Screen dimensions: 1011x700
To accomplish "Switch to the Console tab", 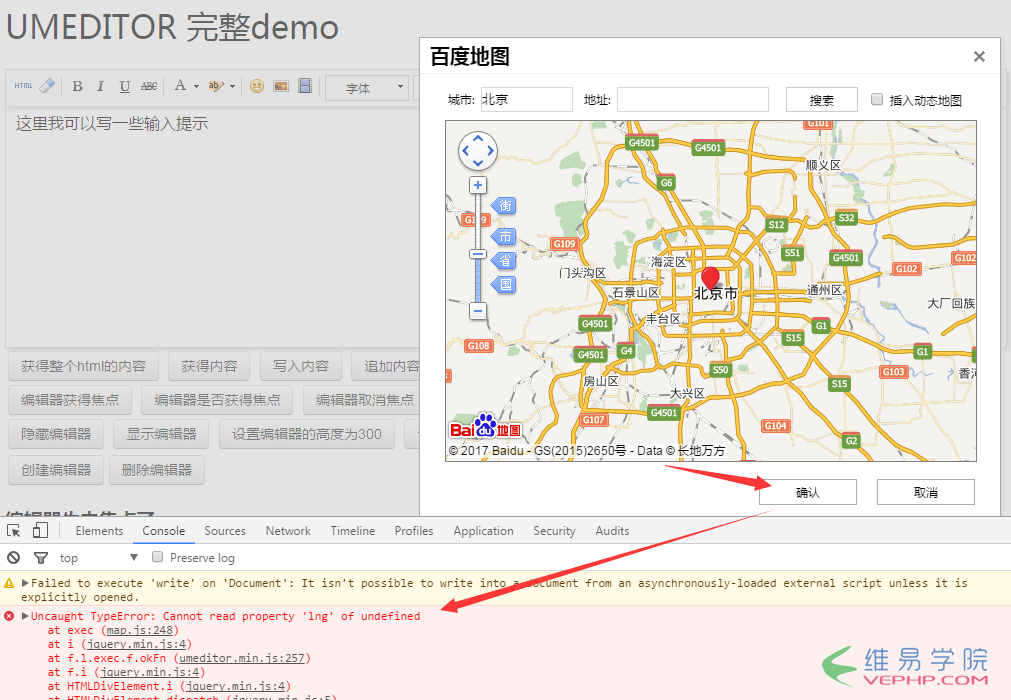I will [x=164, y=530].
